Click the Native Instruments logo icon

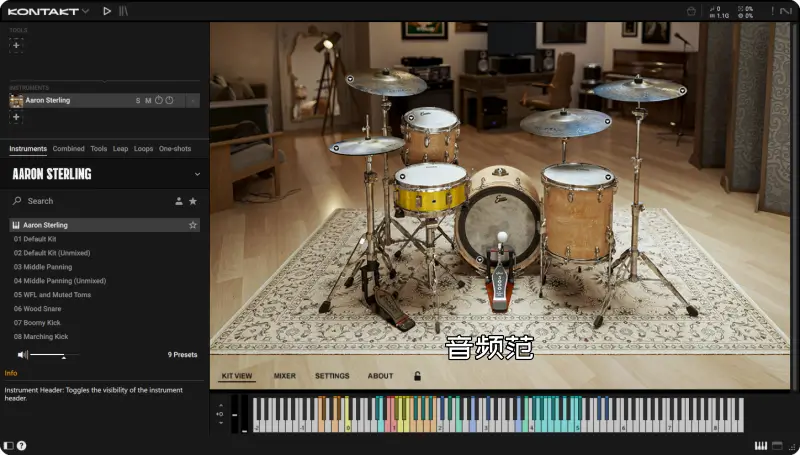point(787,11)
